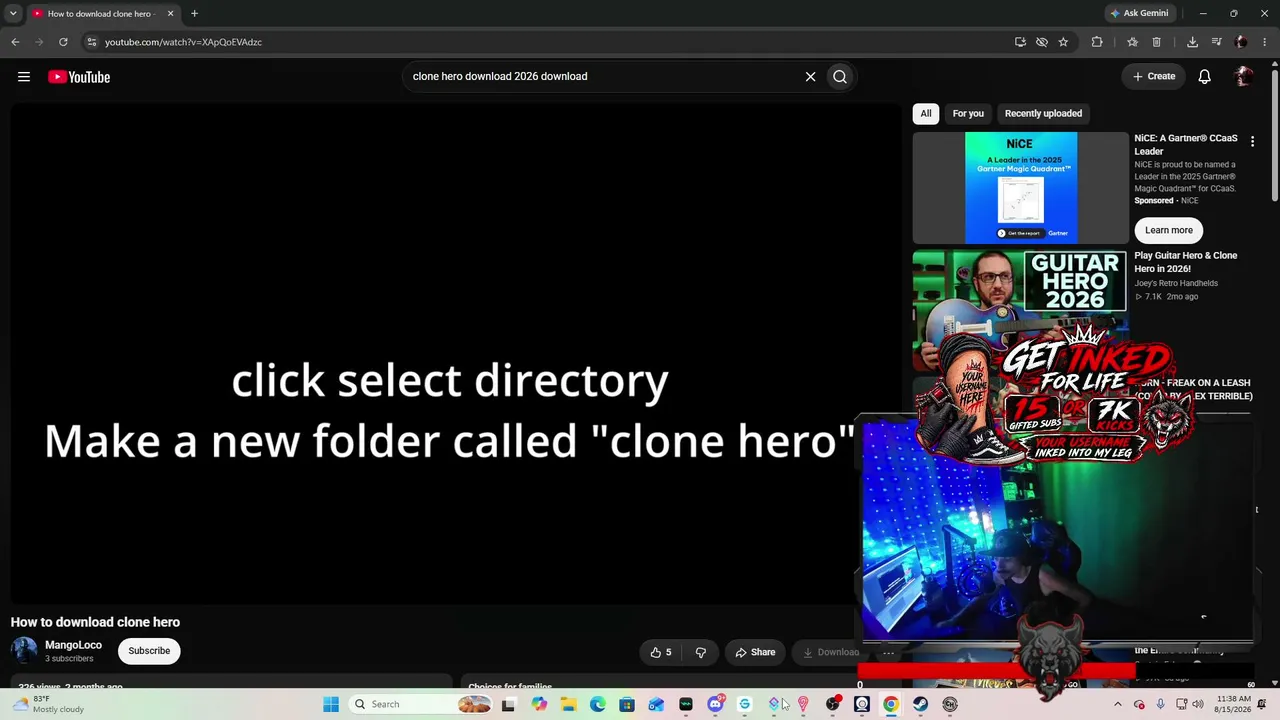Open the tab search dropdown arrow
Screen dimensions: 1280x720
click(13, 14)
